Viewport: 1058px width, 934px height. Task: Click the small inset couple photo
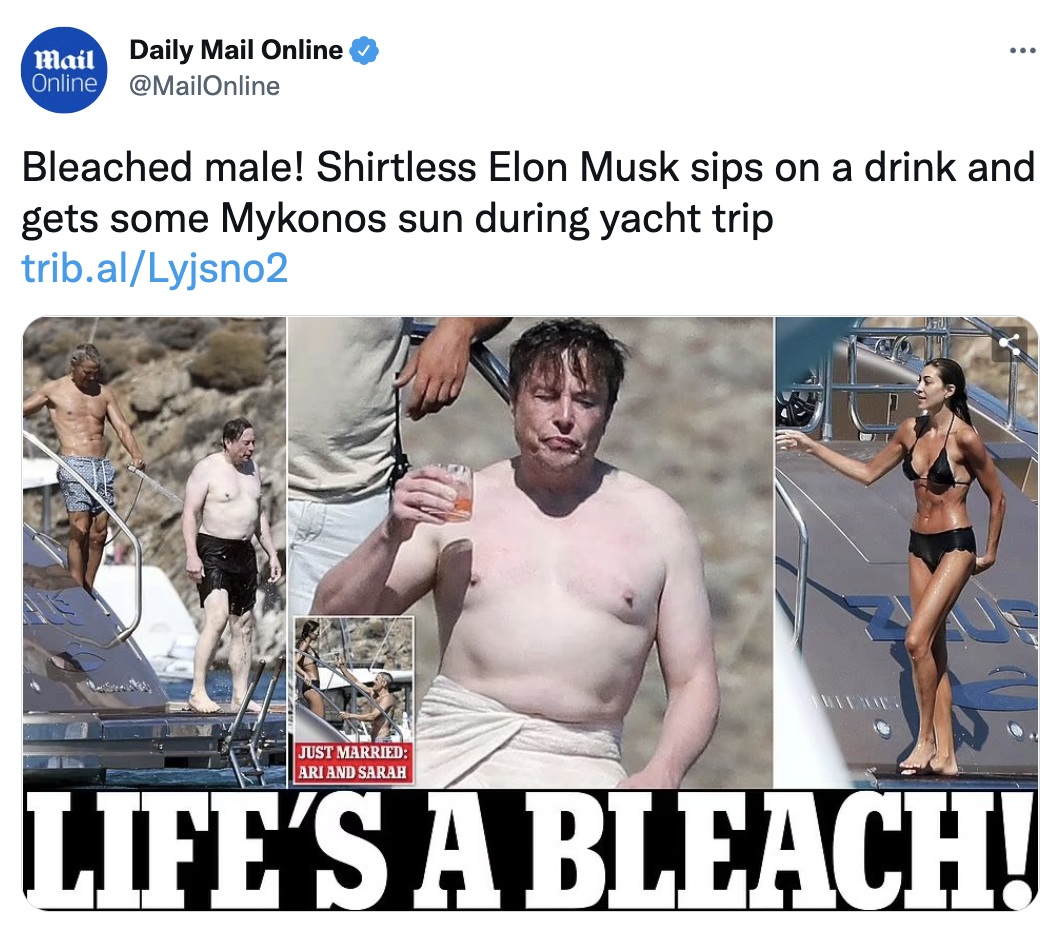[354, 679]
